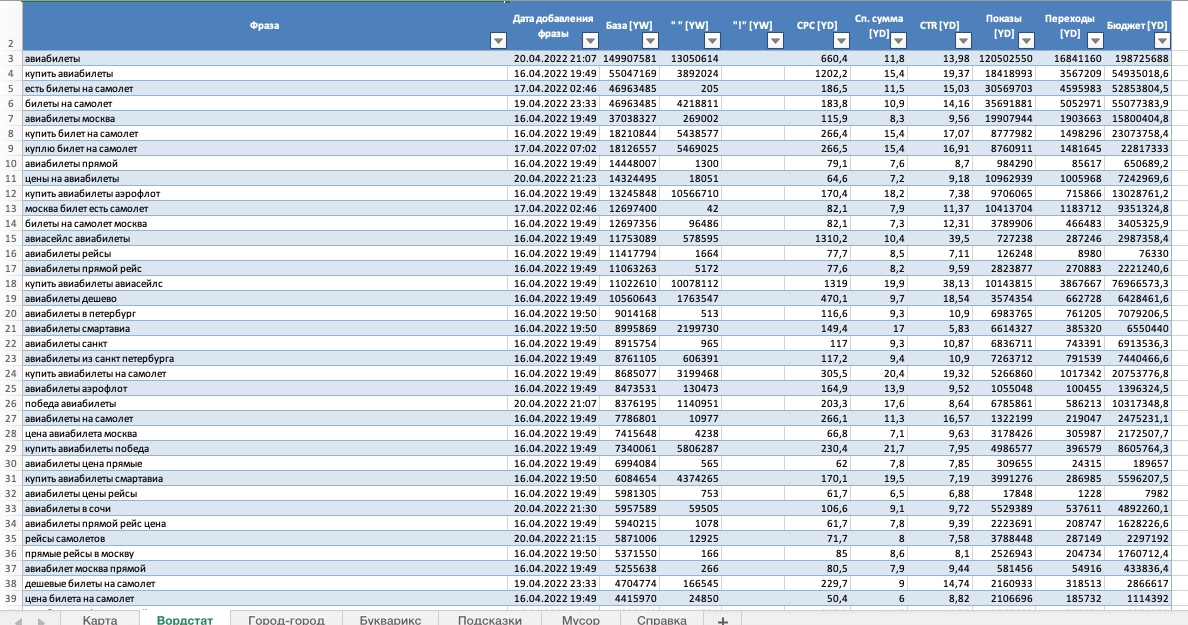Select the Вордстат sheet tab
Screen dimensions: 1188x625
[184, 619]
